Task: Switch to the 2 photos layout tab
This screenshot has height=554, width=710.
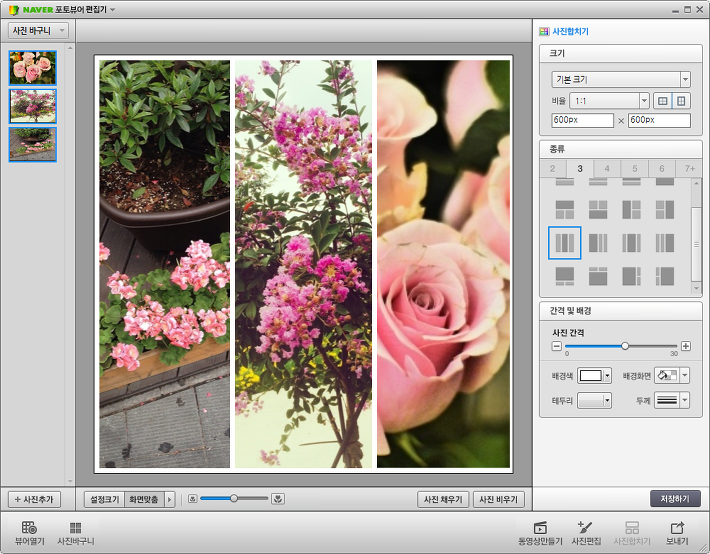Action: pyautogui.click(x=553, y=169)
